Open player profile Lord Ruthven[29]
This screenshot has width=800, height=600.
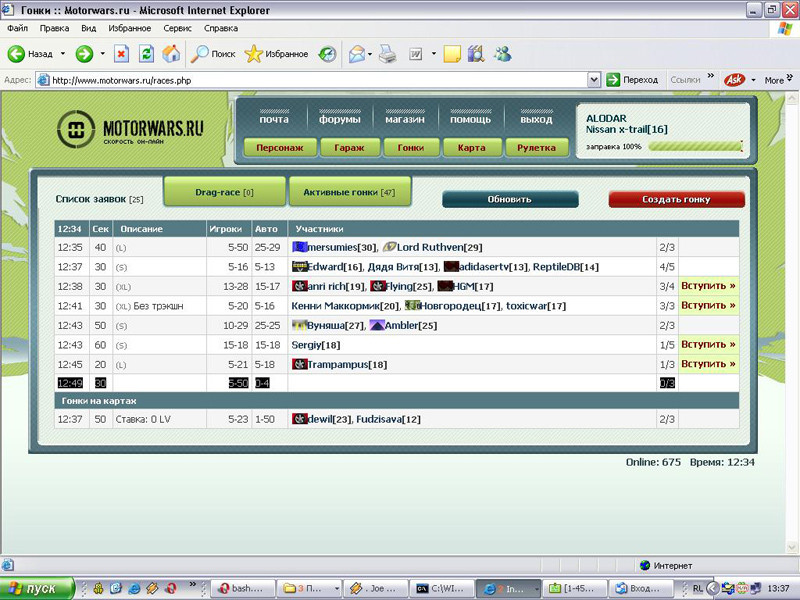click(439, 247)
